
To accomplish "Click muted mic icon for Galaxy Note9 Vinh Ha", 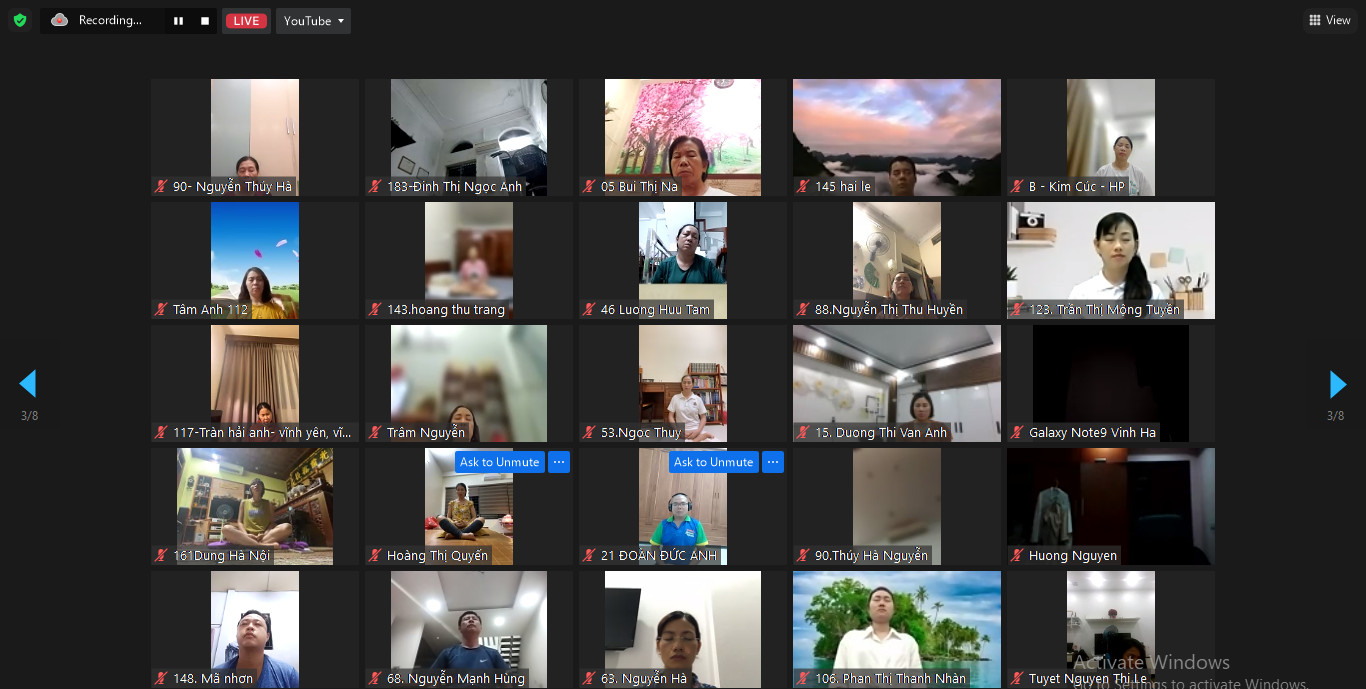I will 1017,433.
